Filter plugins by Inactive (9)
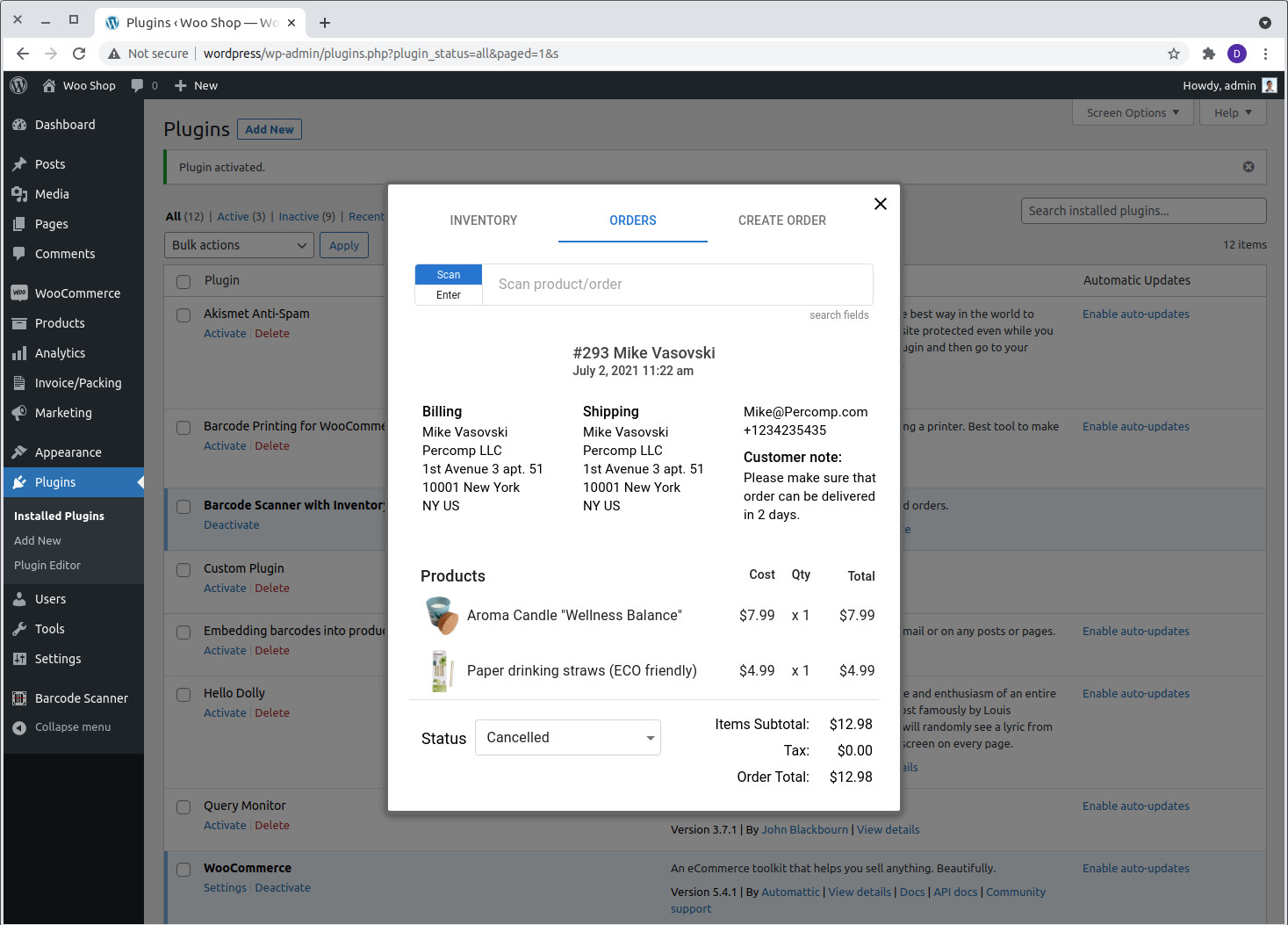 click(x=307, y=217)
